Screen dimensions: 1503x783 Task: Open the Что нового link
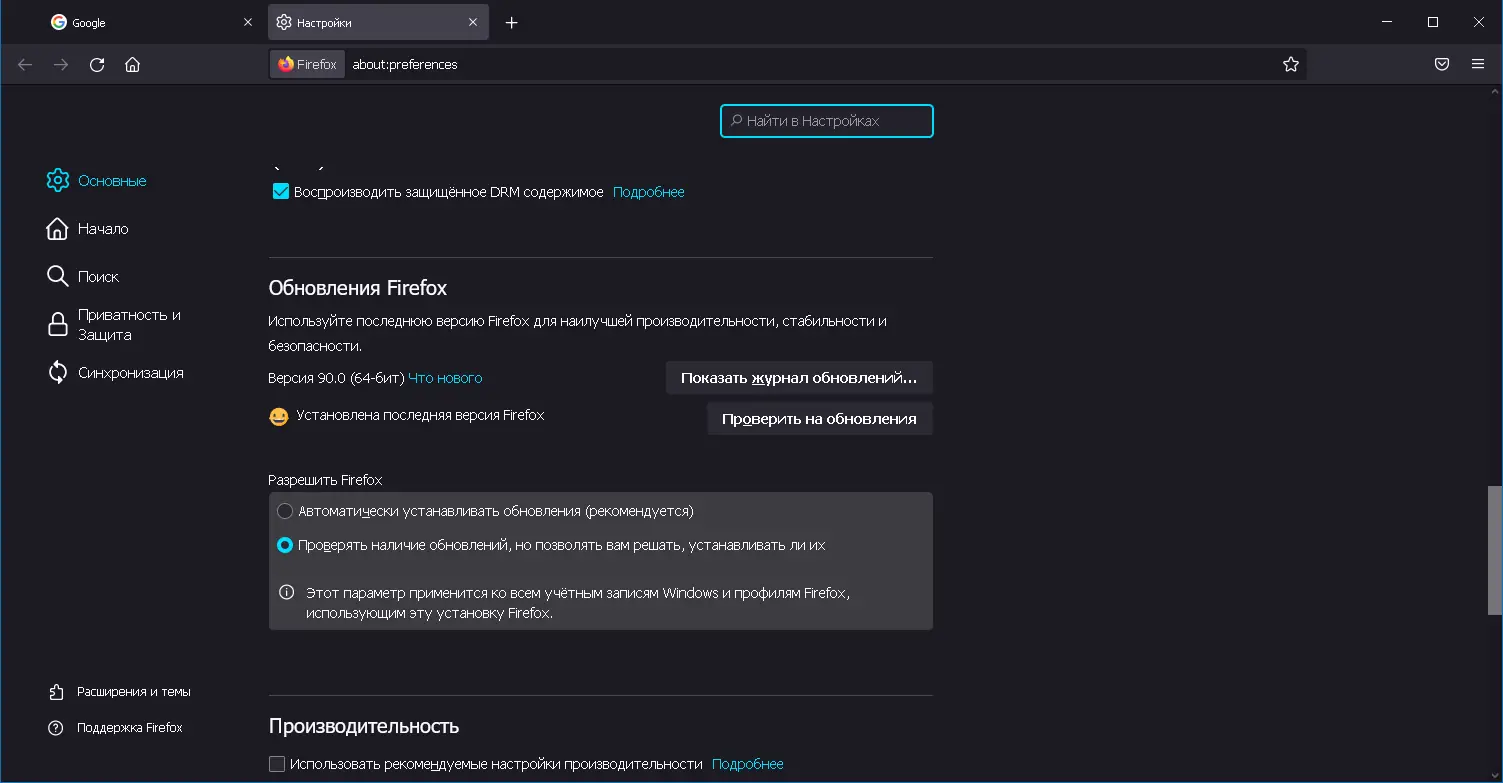point(445,378)
